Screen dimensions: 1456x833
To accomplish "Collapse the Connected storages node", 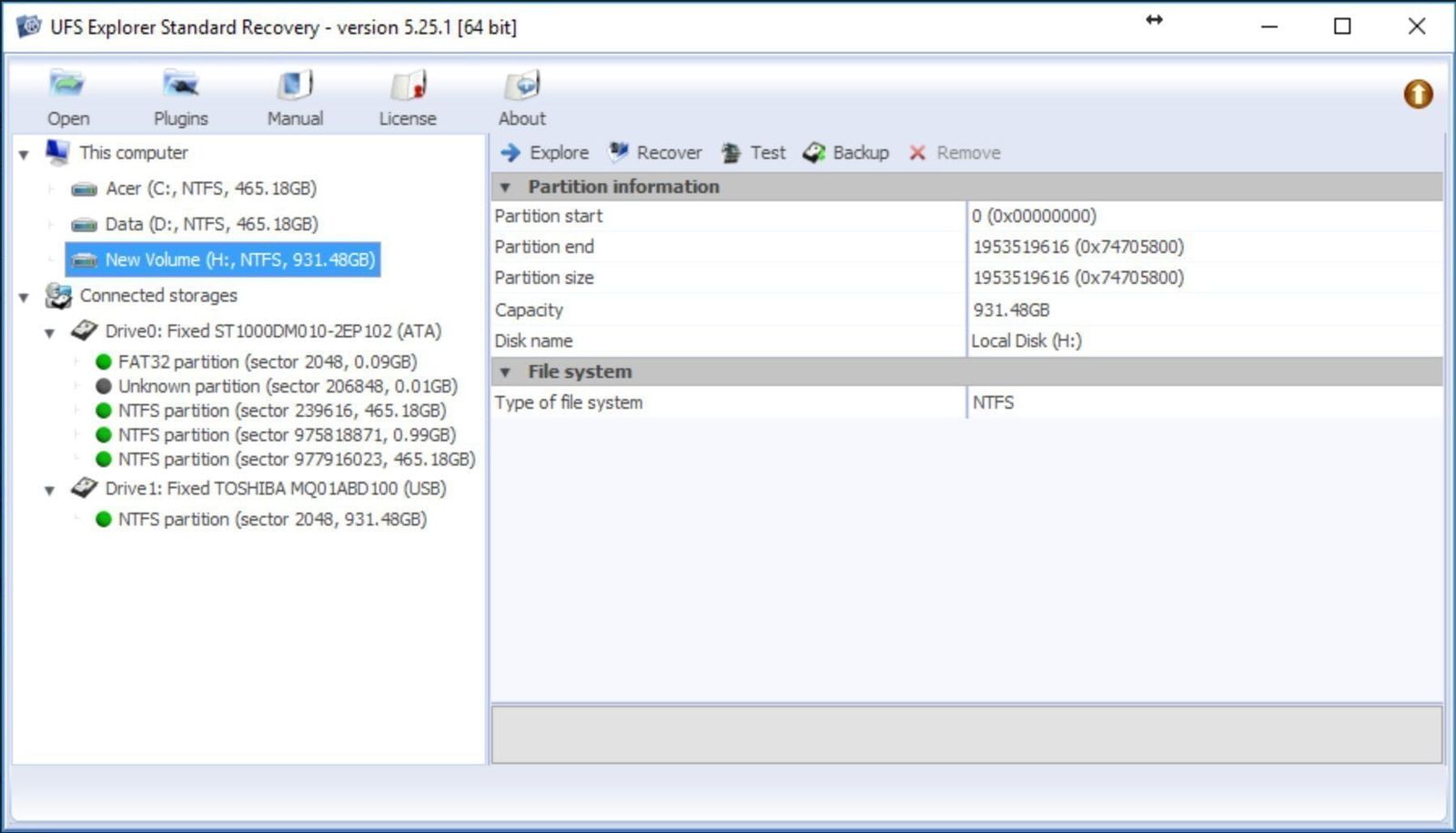I will [25, 297].
